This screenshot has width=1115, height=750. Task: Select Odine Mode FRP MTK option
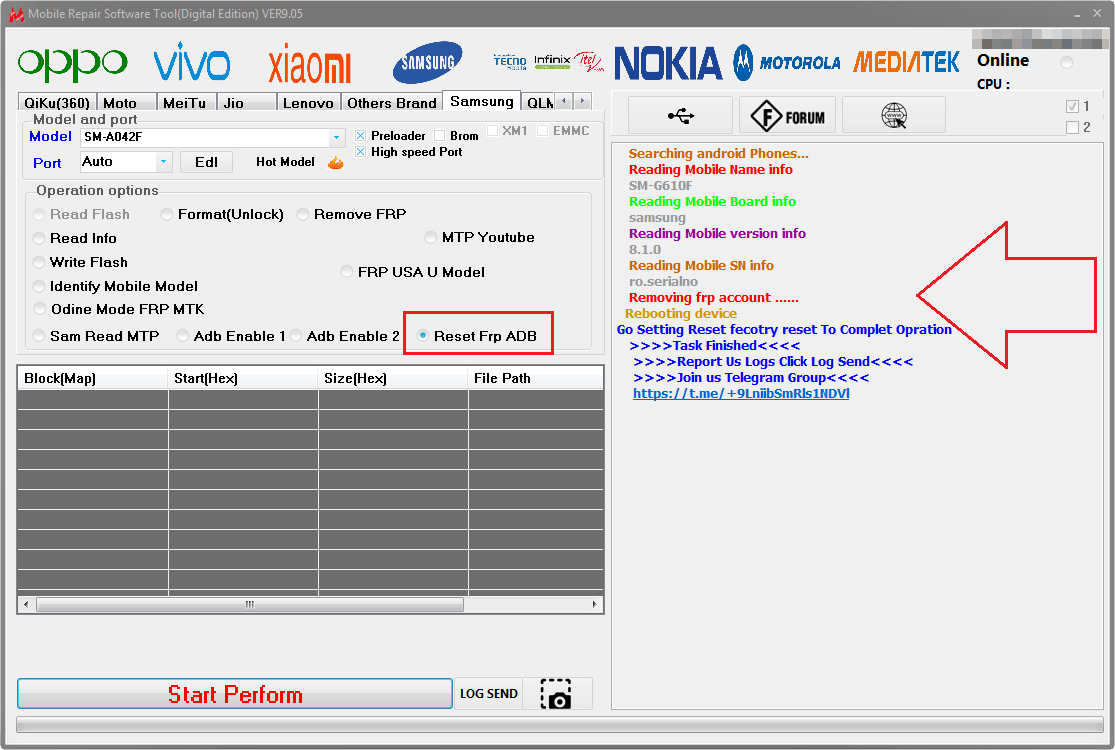pyautogui.click(x=39, y=309)
